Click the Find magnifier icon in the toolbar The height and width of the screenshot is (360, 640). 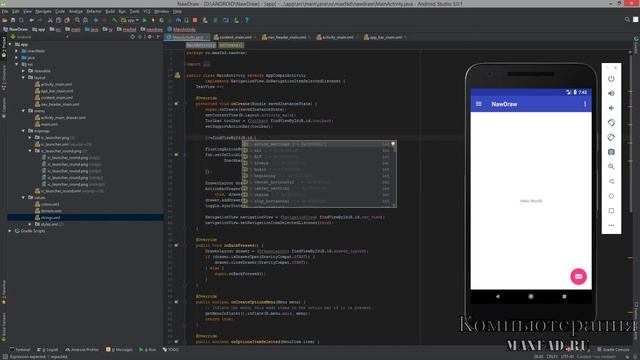(77, 20)
